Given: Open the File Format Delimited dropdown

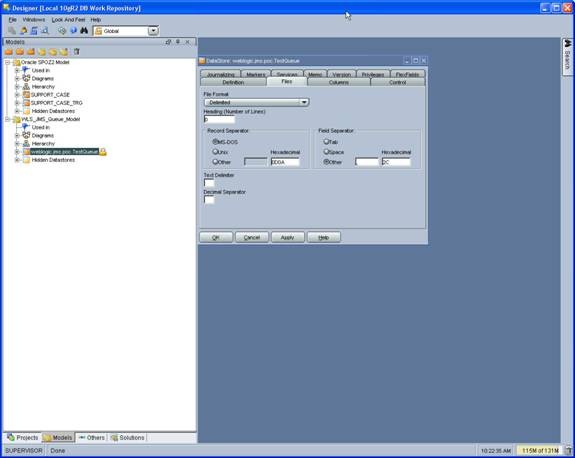Looking at the screenshot, I should (256, 102).
